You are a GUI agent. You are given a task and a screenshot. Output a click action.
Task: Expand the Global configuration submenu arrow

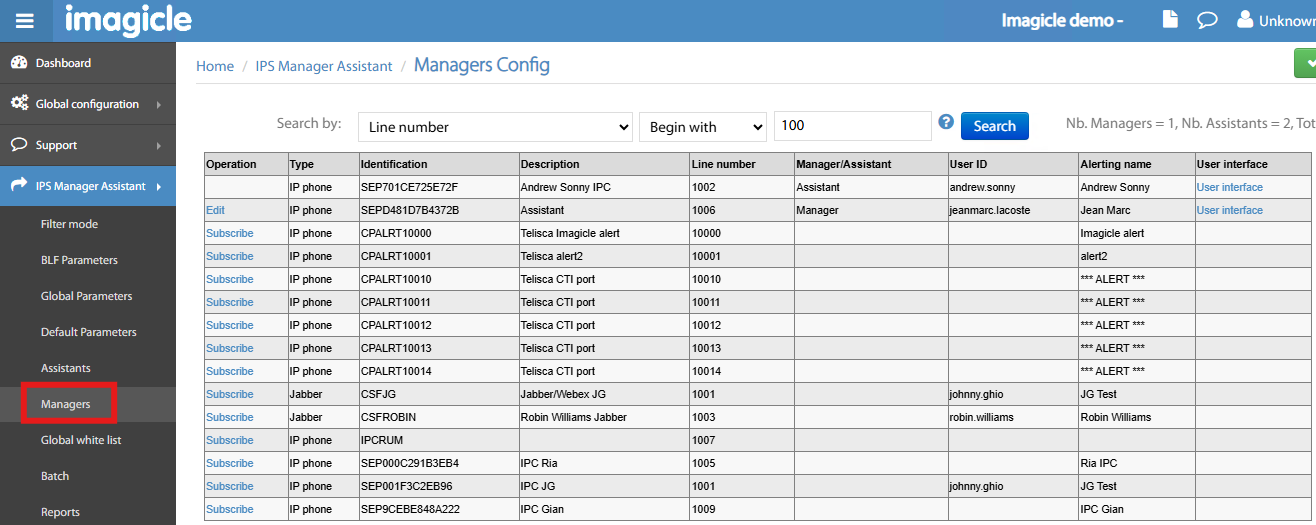[159, 104]
